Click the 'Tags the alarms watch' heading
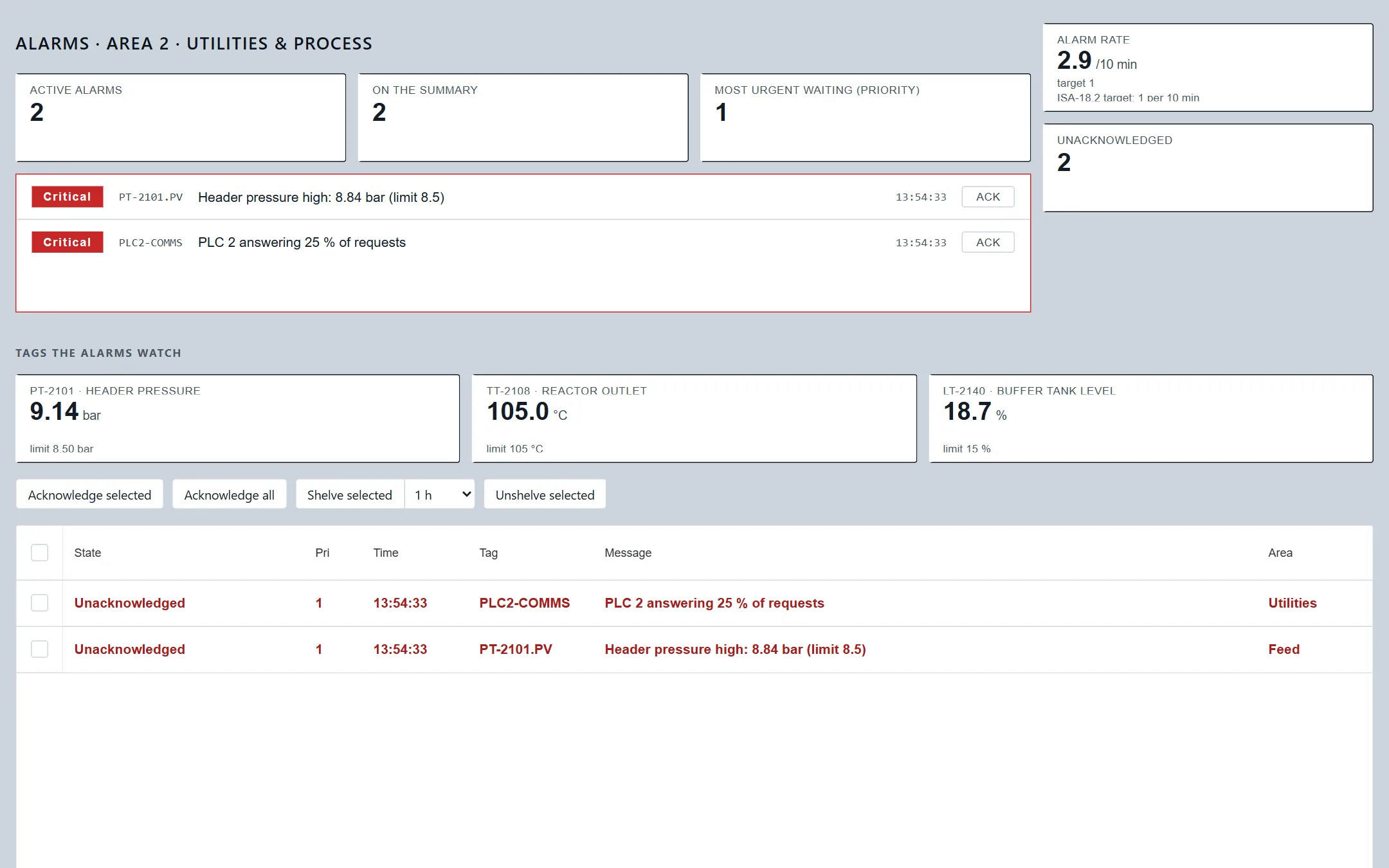The width and height of the screenshot is (1389, 868). 98,353
